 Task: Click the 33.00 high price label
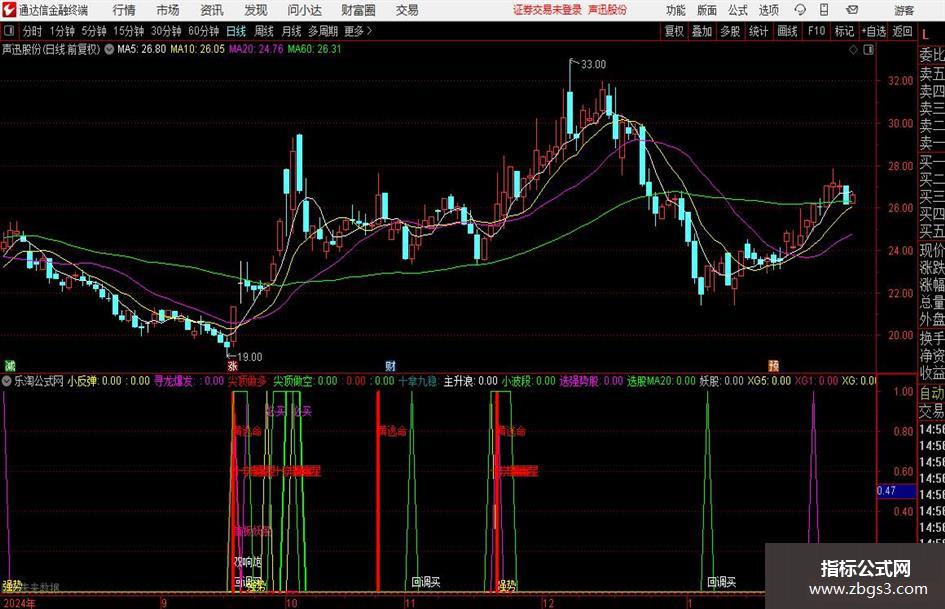click(594, 65)
